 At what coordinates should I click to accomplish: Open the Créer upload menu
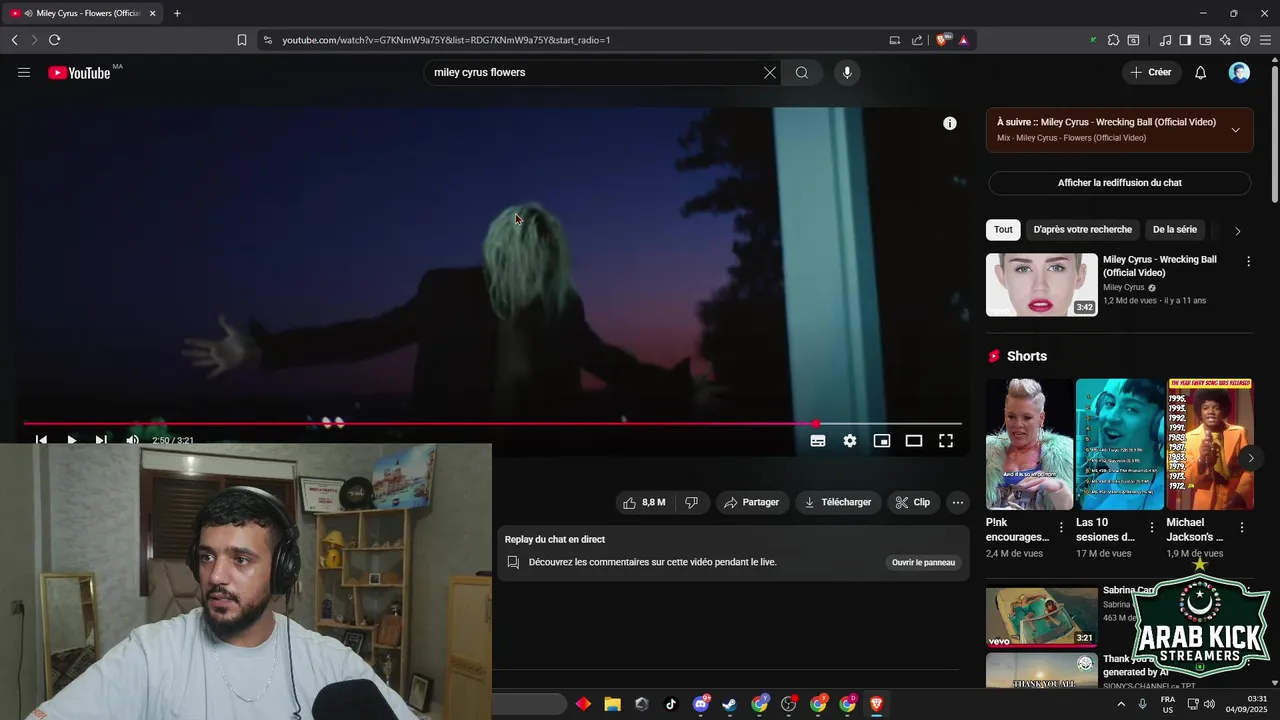click(x=1151, y=73)
